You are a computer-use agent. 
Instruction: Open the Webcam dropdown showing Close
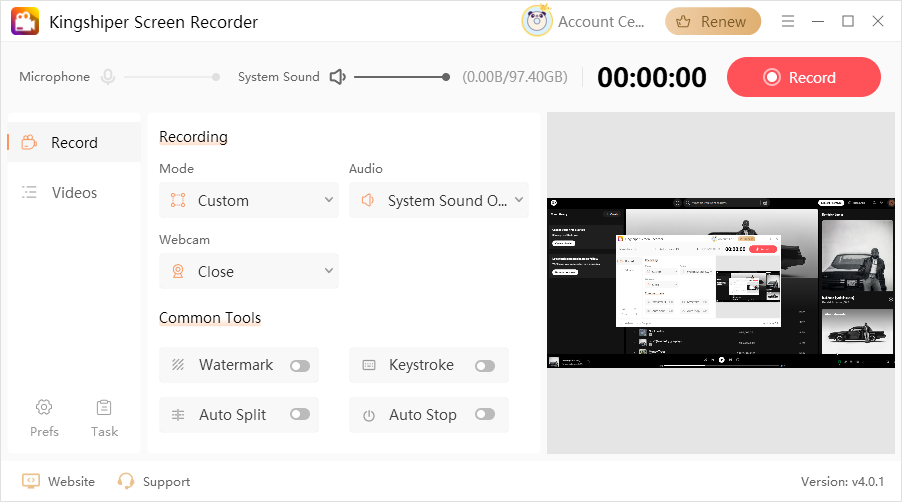point(249,271)
